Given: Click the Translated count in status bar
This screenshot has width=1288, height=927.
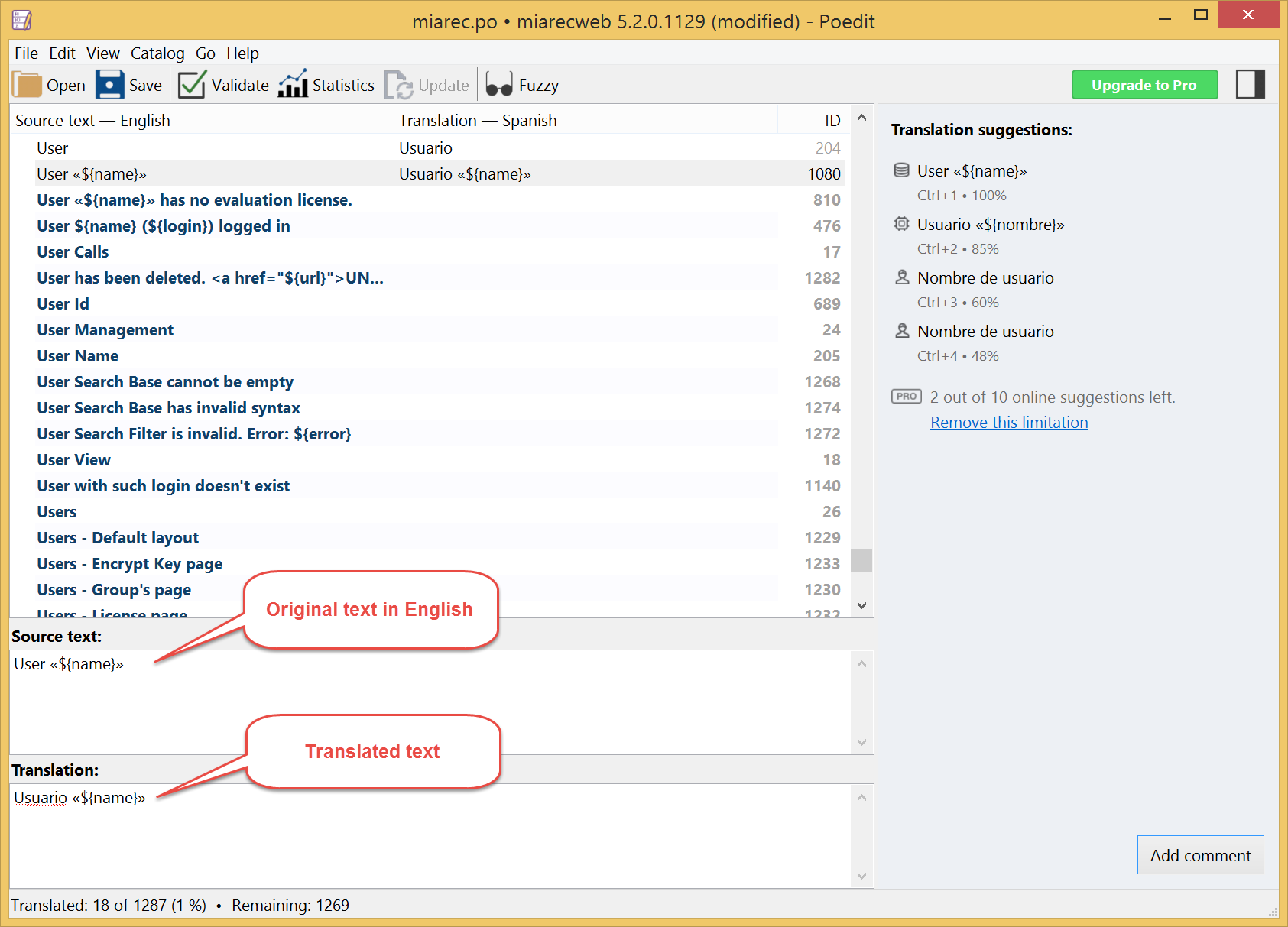Looking at the screenshot, I should click(x=109, y=905).
